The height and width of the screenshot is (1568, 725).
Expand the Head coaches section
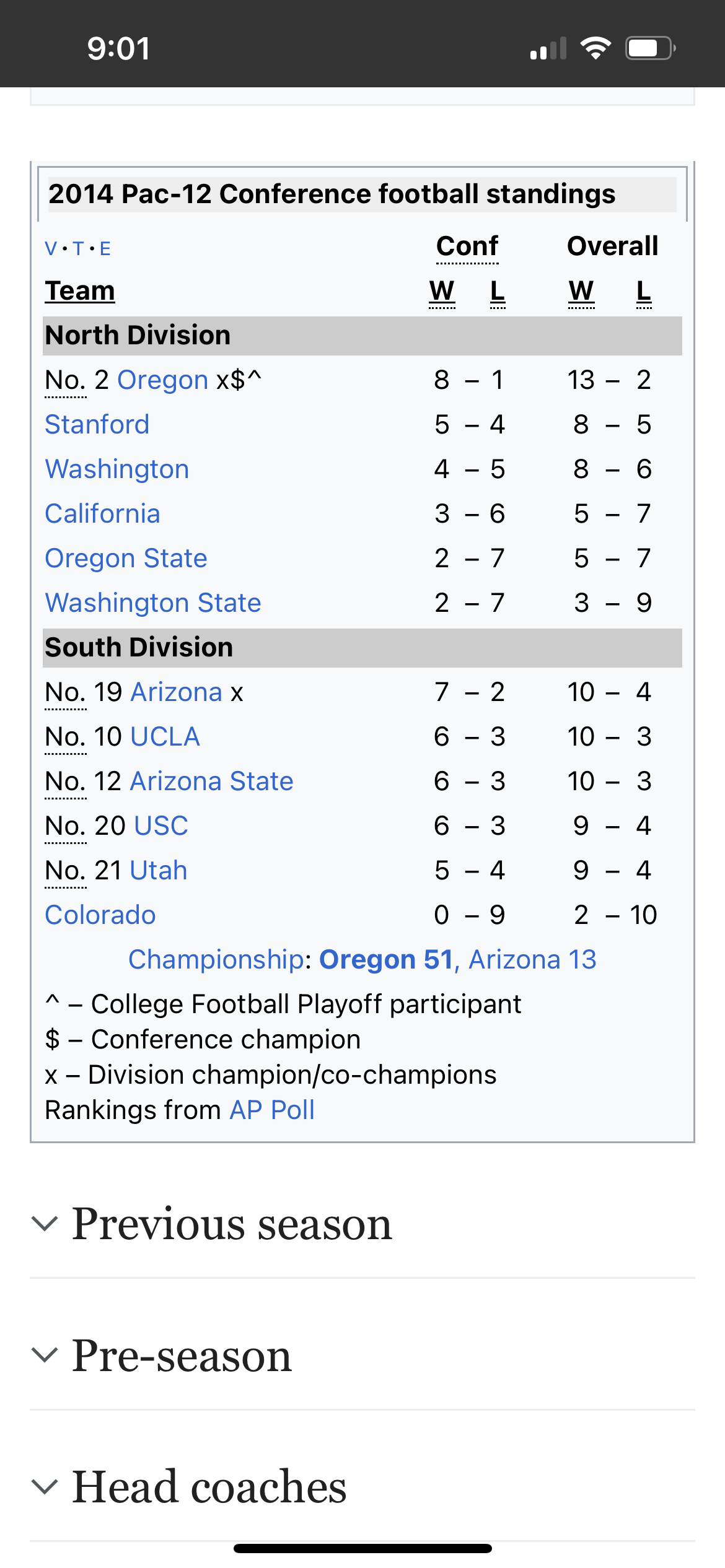(209, 1487)
